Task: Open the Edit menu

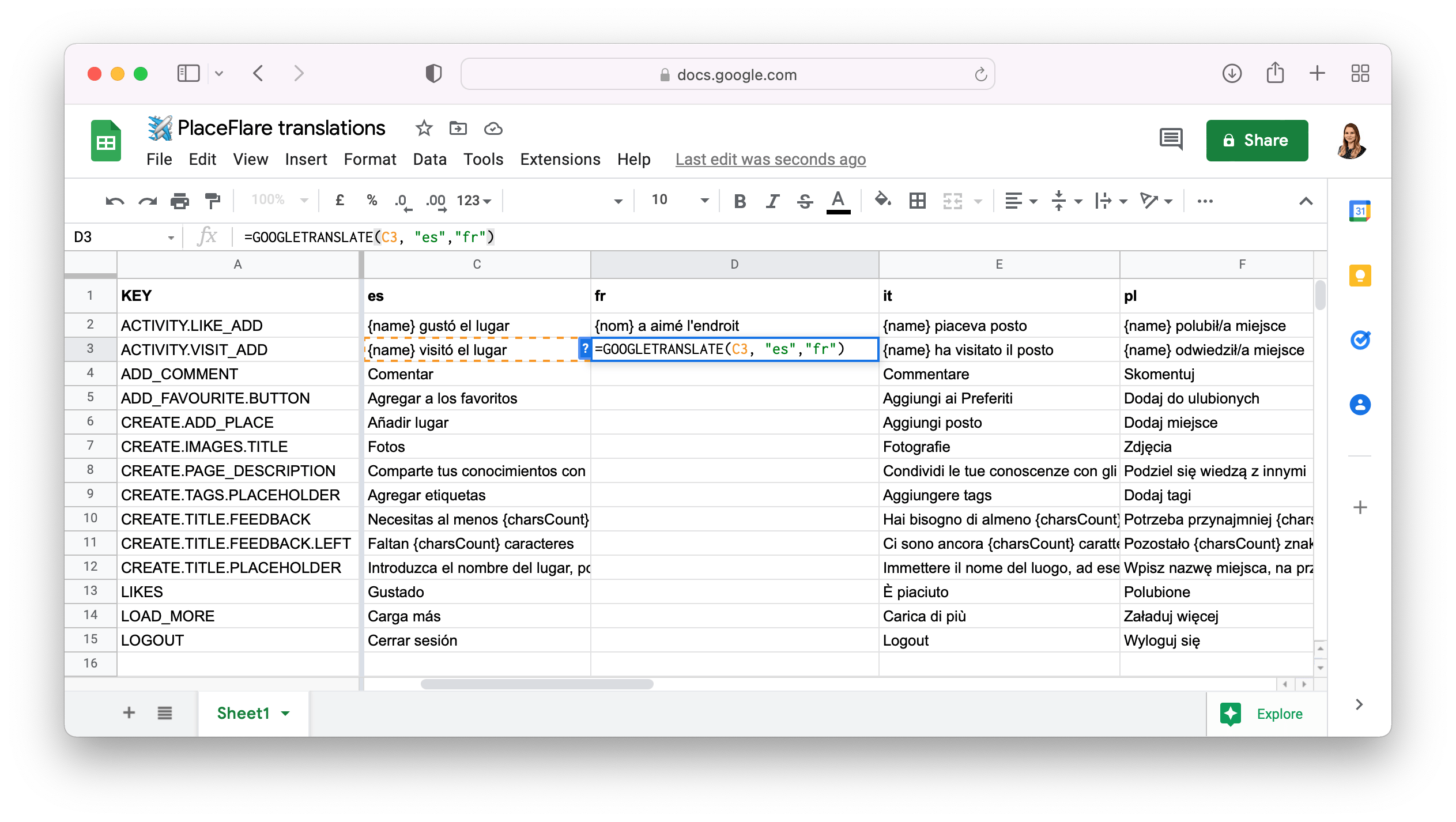Action: click(202, 159)
